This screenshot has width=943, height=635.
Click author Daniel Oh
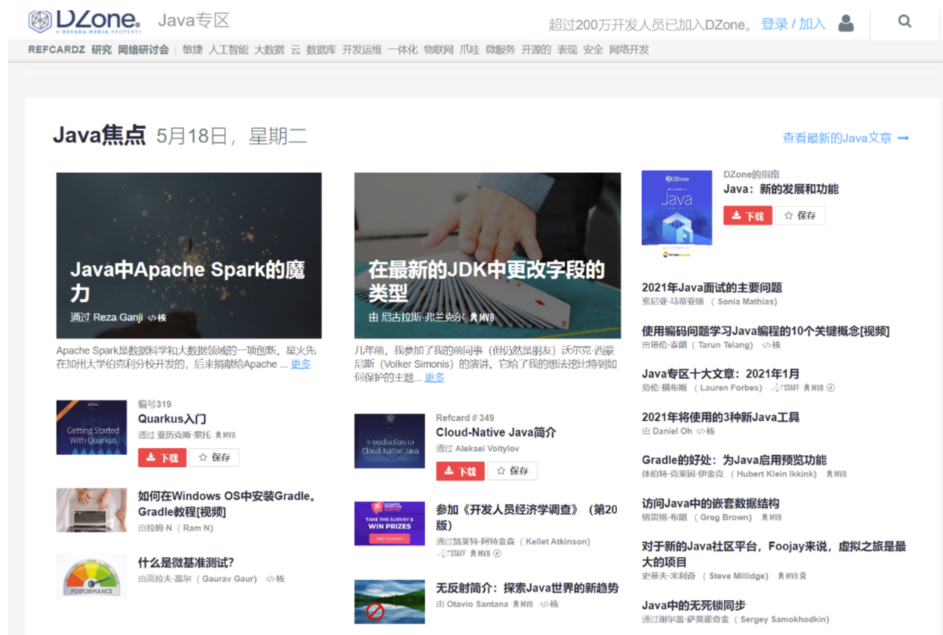click(672, 431)
